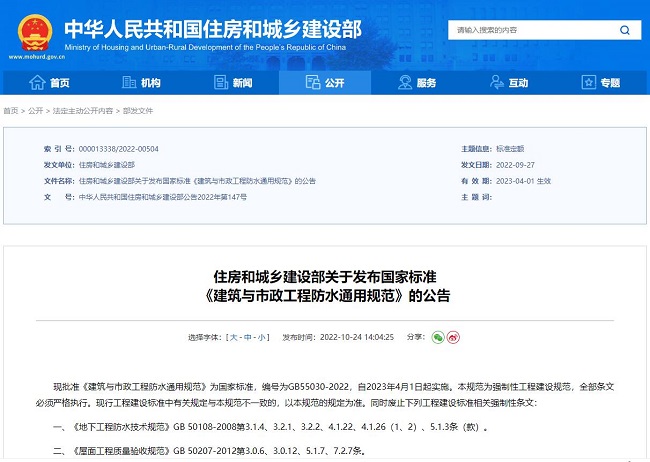
Task: Click the 机构 building icon
Action: click(129, 83)
